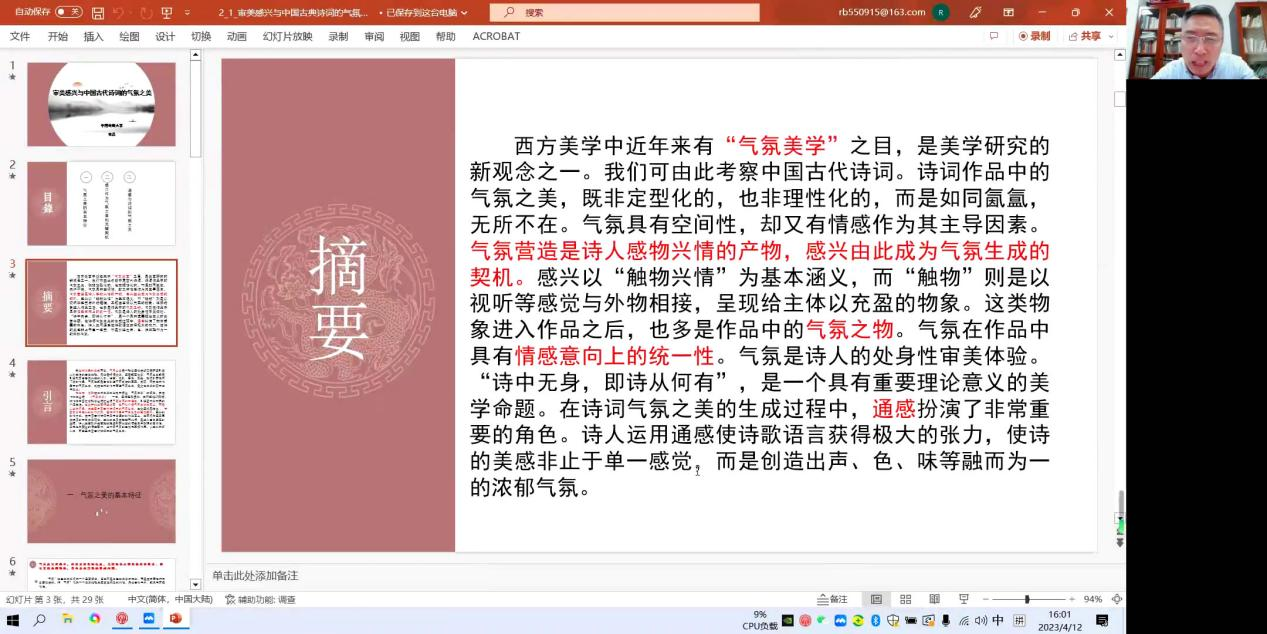Toggle the 录制 record button in ribbon
Image resolution: width=1267 pixels, height=634 pixels.
point(1035,36)
